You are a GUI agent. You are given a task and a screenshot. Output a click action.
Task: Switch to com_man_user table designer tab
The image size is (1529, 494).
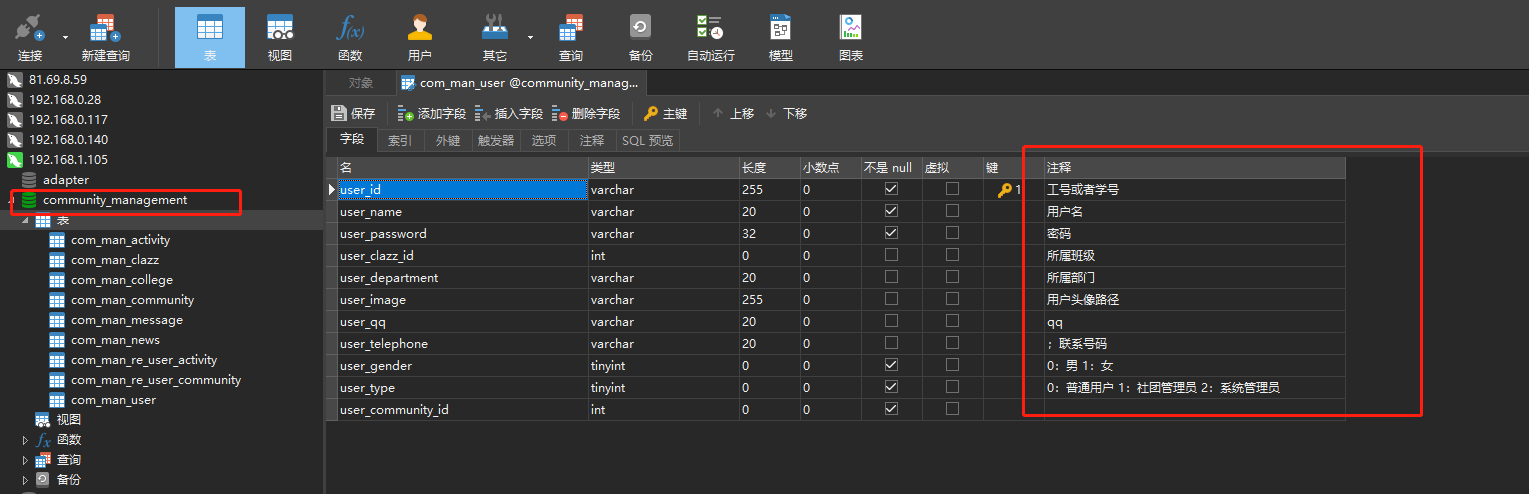click(x=520, y=83)
